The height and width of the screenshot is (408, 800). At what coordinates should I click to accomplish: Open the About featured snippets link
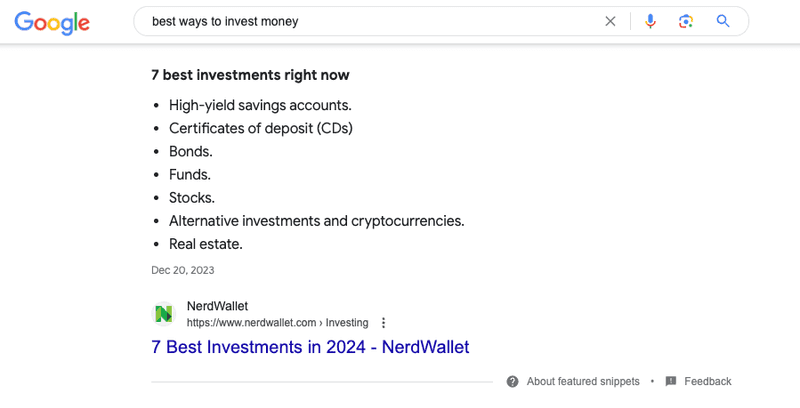pos(583,381)
